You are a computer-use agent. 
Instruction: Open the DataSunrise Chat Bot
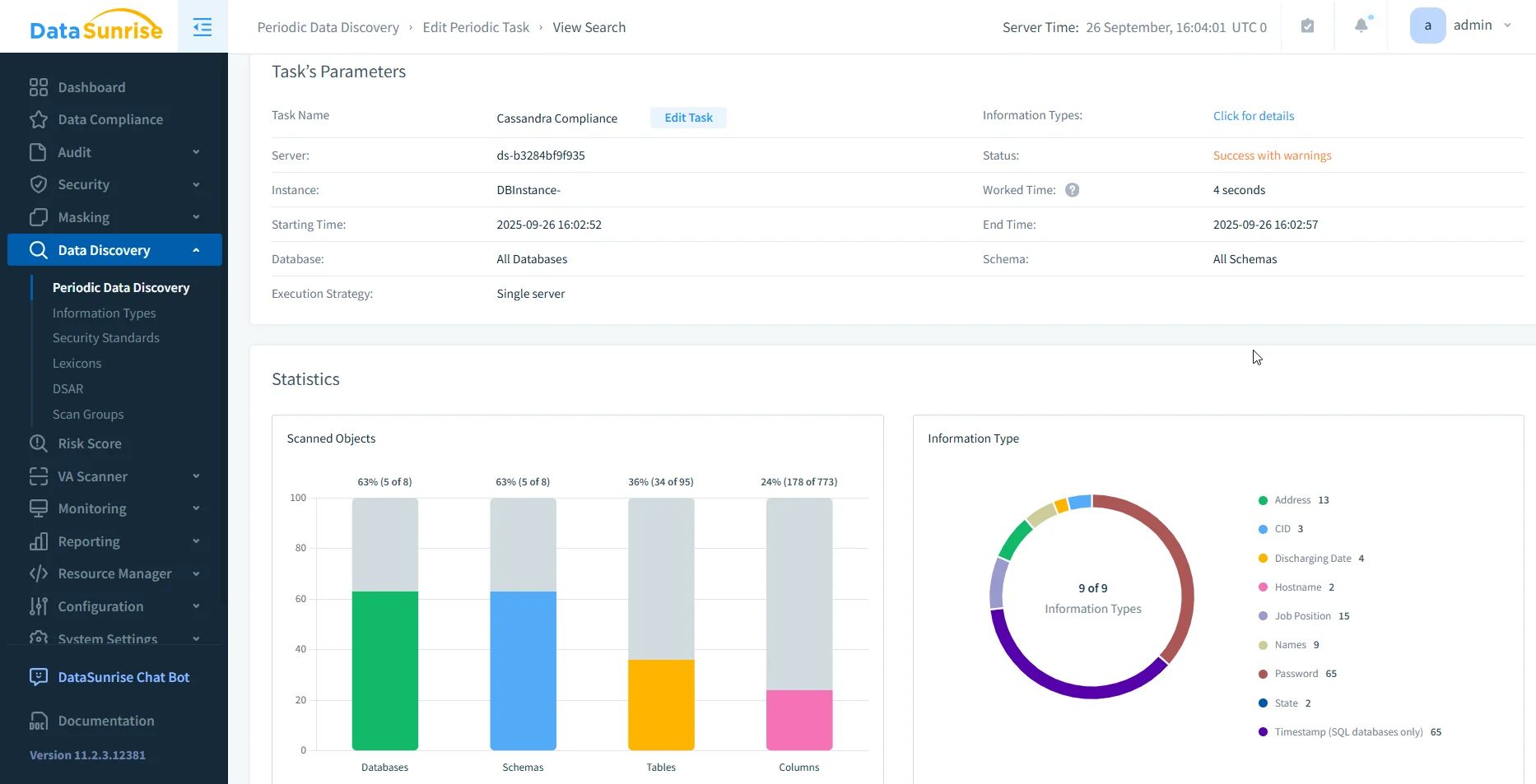click(x=123, y=677)
